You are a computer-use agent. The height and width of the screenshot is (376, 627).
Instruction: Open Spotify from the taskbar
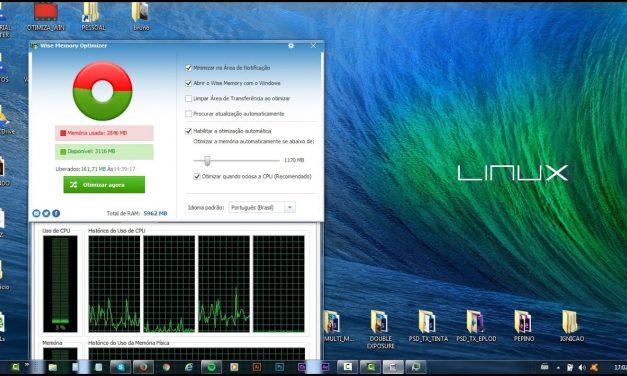pyautogui.click(x=212, y=367)
